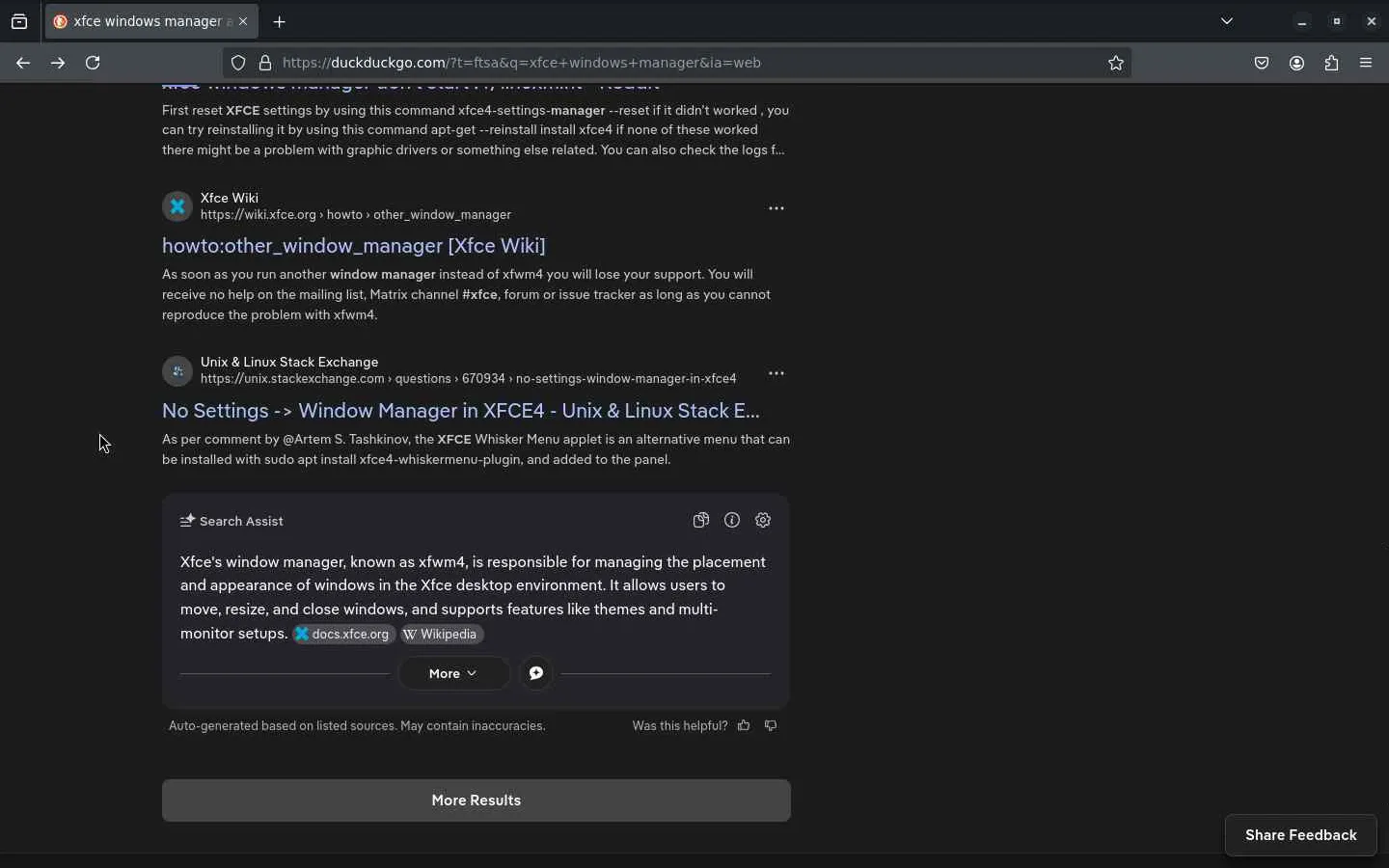The image size is (1389, 868).
Task: Click the Unix & Linux Stack Exchange site name
Action: [x=289, y=362]
